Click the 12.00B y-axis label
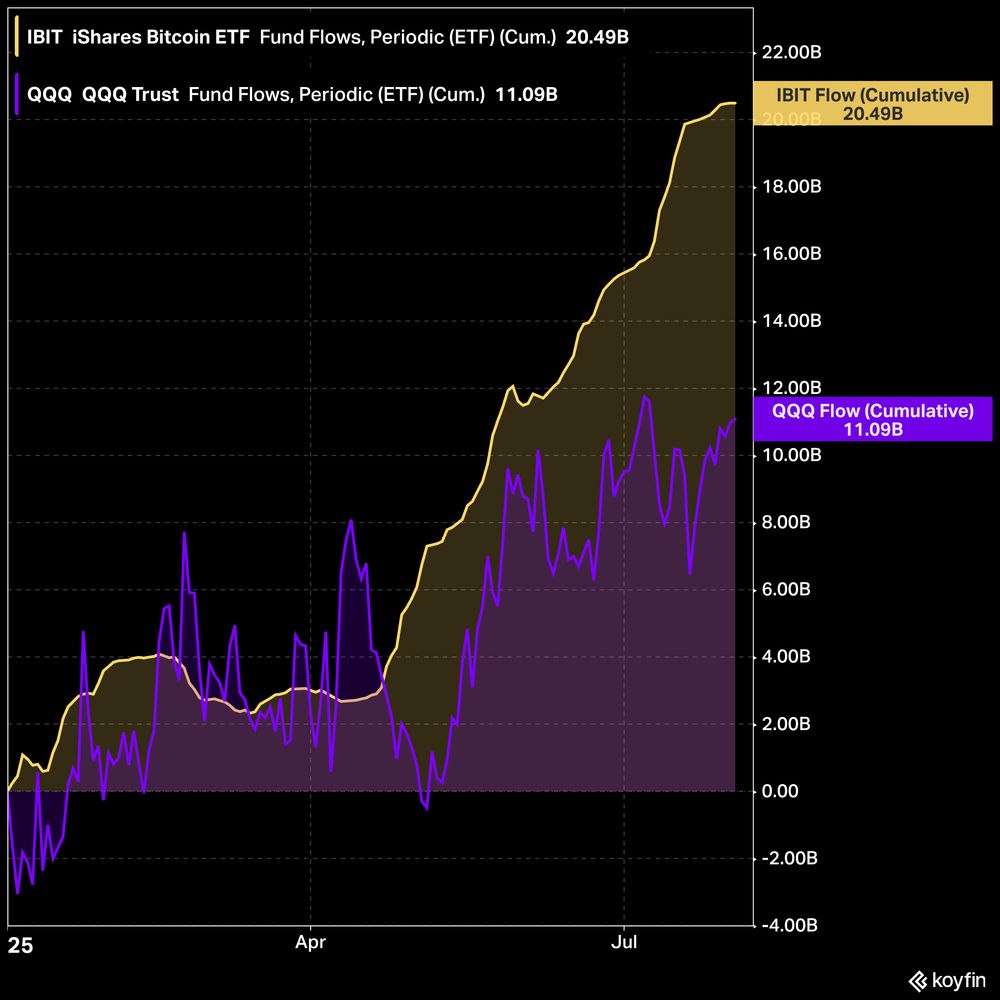The width and height of the screenshot is (1000, 1000). (791, 388)
